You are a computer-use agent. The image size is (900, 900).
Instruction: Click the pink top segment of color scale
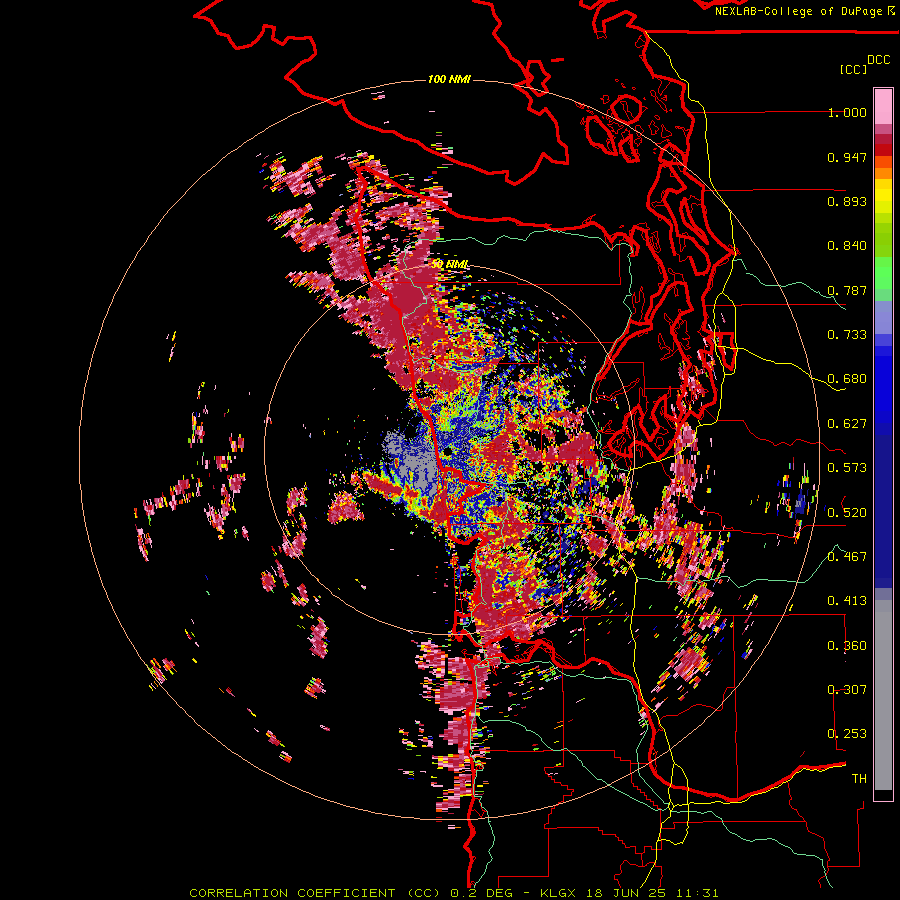point(883,106)
